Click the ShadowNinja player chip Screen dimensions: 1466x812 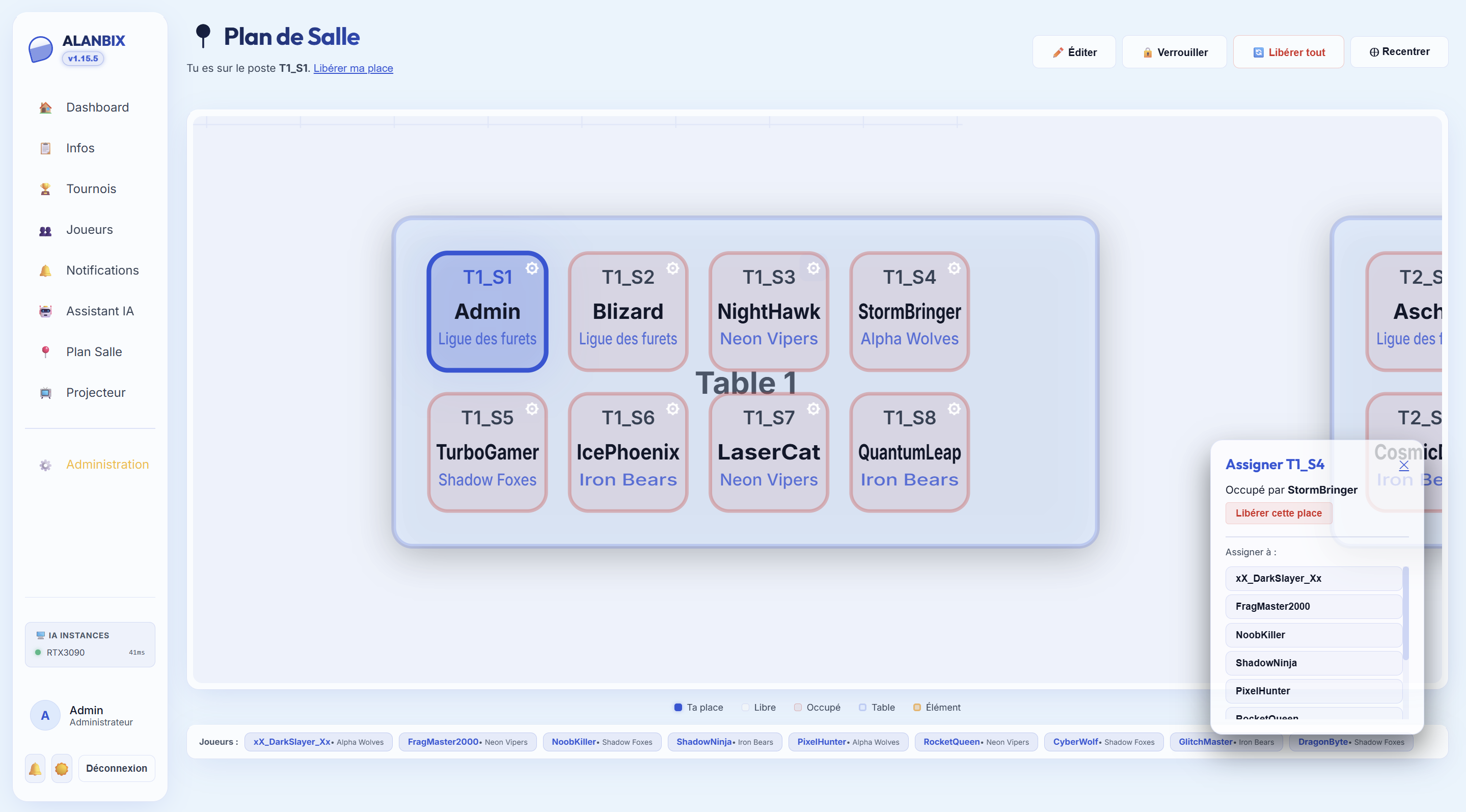[x=725, y=742]
